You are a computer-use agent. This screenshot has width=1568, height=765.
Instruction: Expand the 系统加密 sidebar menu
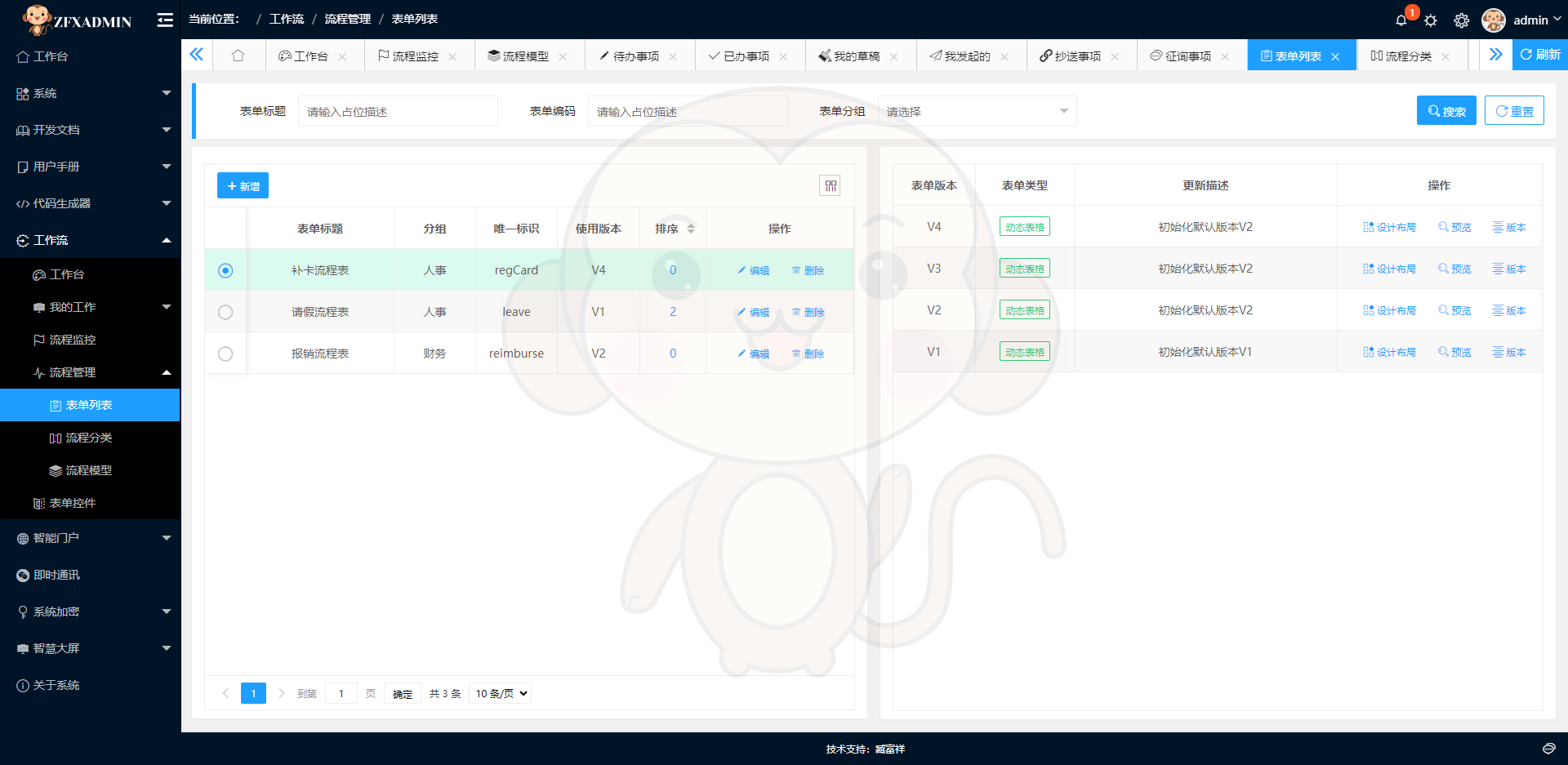click(90, 612)
